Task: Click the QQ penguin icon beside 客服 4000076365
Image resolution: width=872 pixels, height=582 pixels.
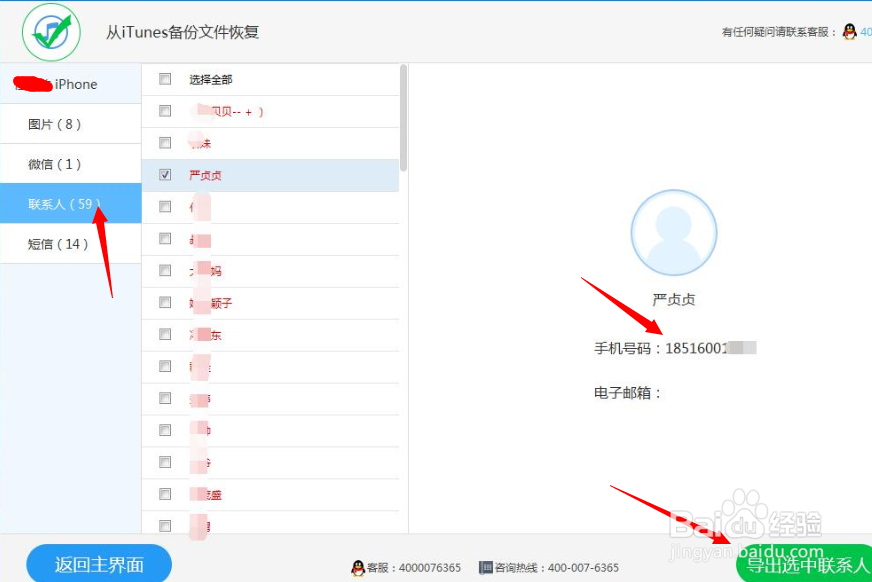Action: [x=358, y=568]
